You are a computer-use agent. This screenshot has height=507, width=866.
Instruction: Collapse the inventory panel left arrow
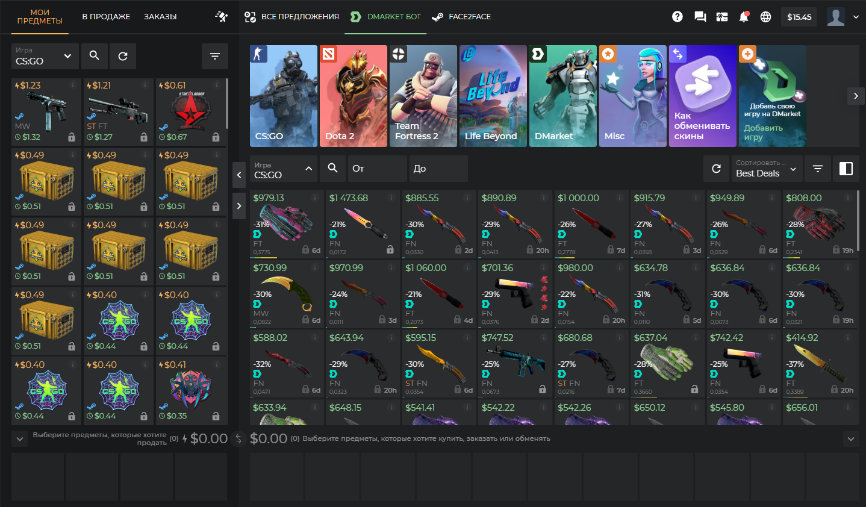[239, 175]
